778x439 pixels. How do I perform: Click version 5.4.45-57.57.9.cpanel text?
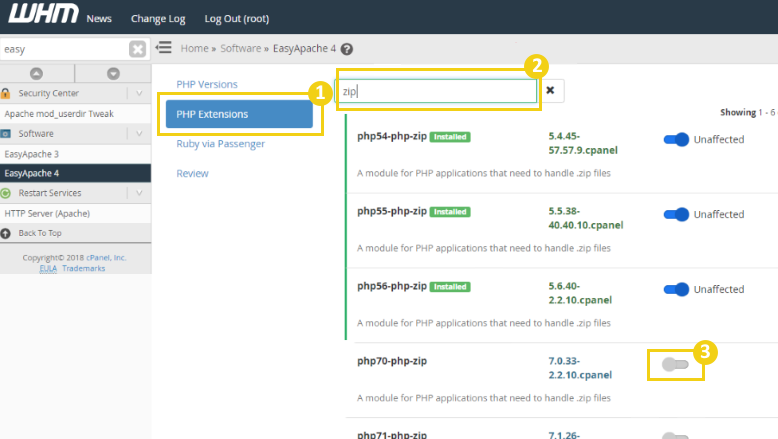click(x=583, y=143)
